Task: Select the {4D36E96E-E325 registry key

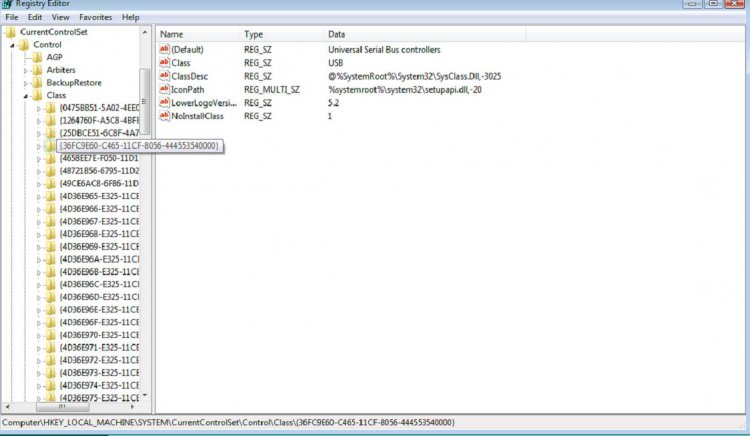Action: pyautogui.click(x=99, y=310)
